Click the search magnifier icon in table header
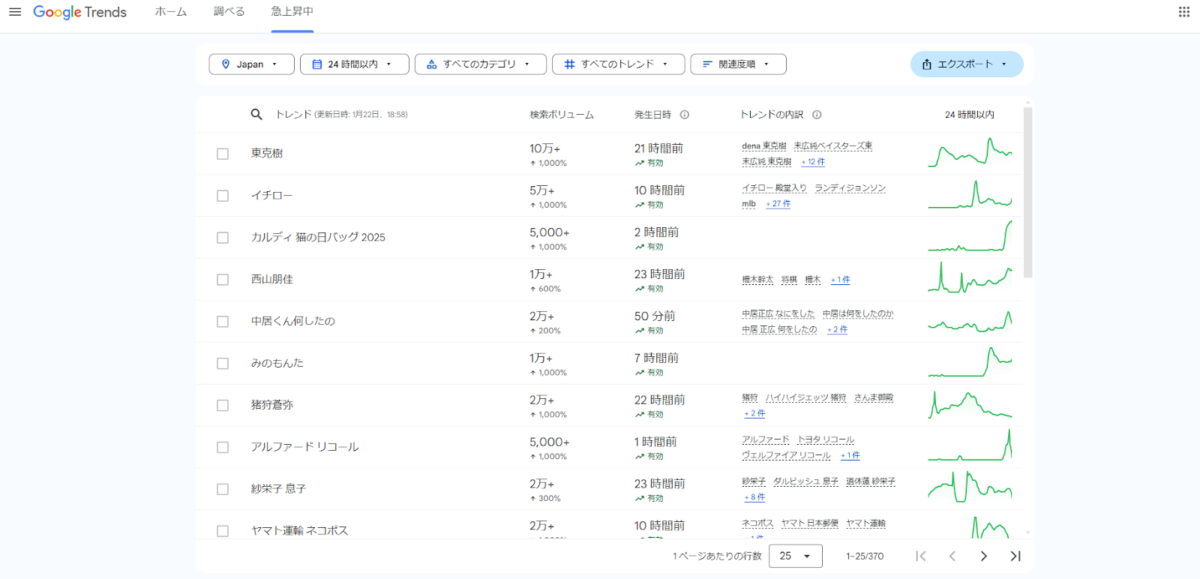The height and width of the screenshot is (579, 1200). point(257,114)
